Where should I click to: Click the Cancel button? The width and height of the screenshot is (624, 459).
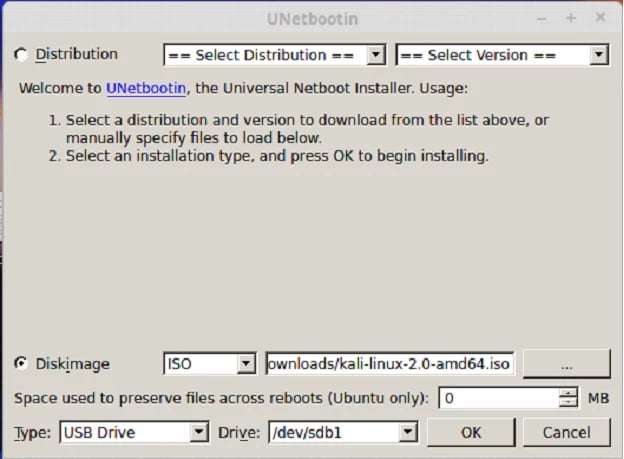tap(566, 432)
